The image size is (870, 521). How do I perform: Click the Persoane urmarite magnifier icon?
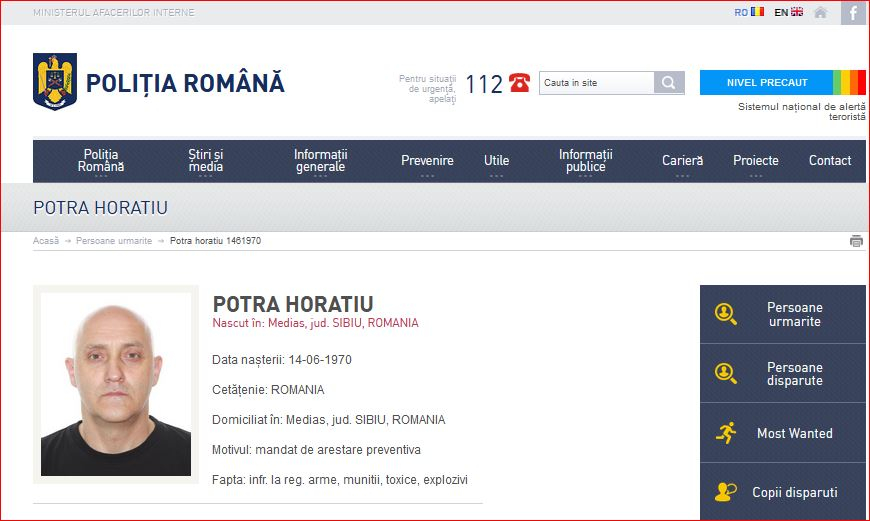726,314
